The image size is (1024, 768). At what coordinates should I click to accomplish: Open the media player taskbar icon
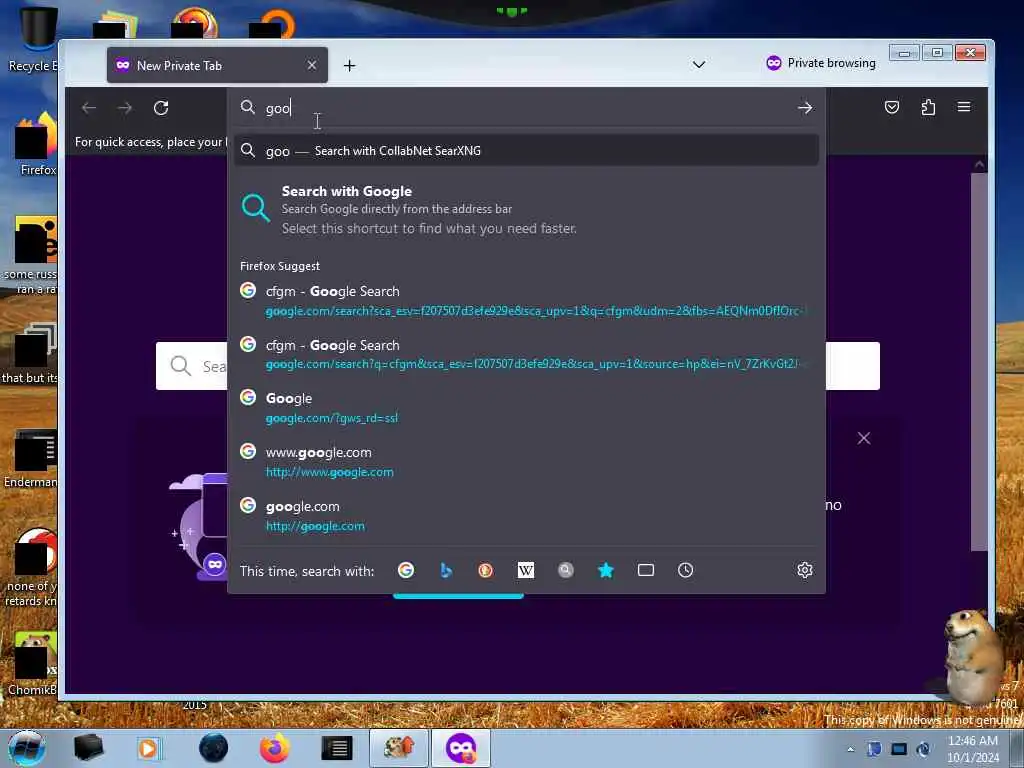coord(148,748)
